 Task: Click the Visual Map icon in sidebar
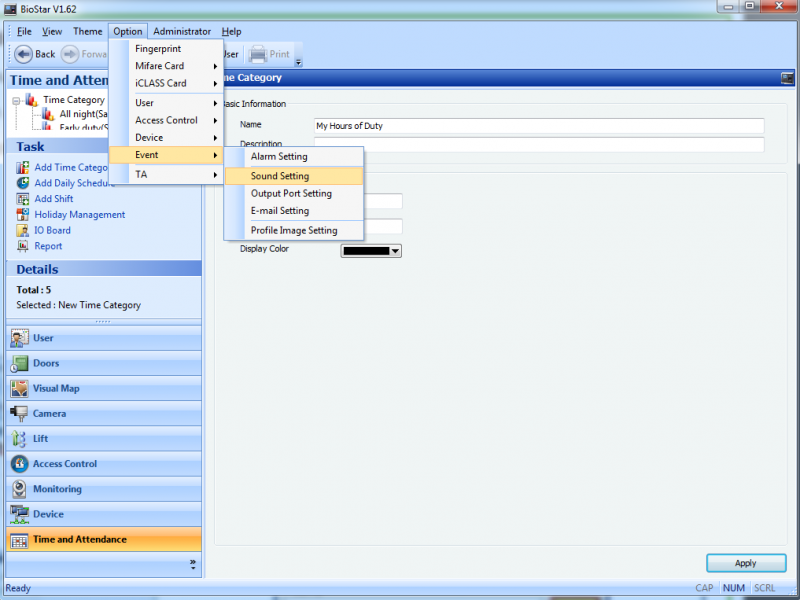click(19, 389)
